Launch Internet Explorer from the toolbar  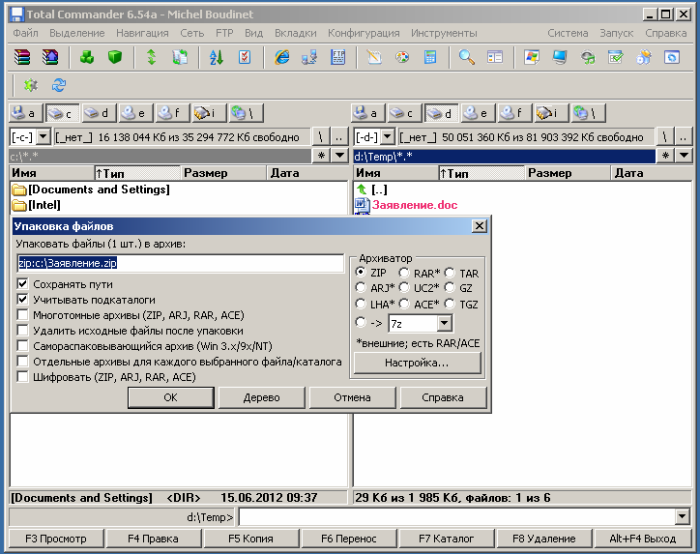(282, 58)
